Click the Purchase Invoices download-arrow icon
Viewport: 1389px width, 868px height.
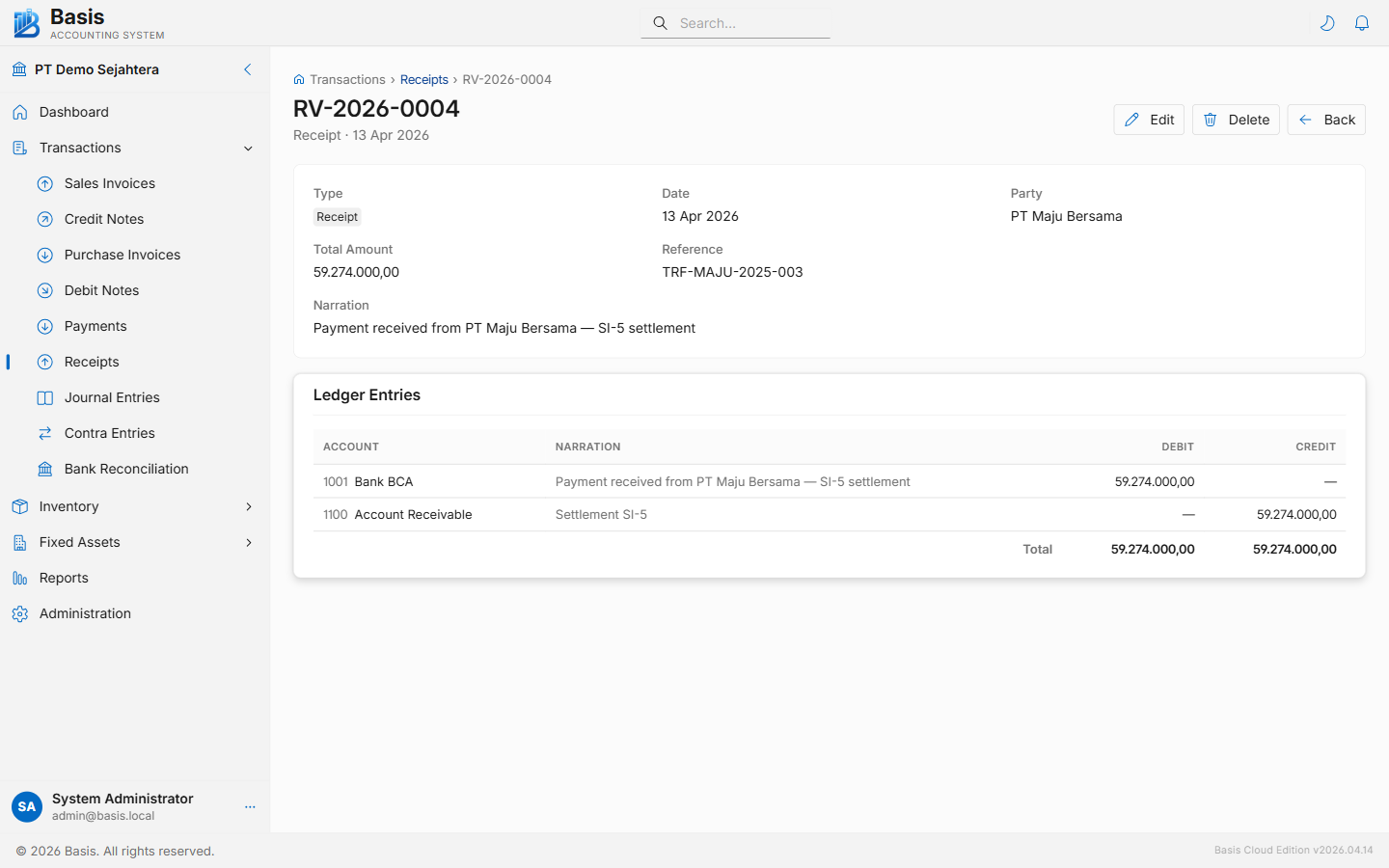pyautogui.click(x=45, y=255)
